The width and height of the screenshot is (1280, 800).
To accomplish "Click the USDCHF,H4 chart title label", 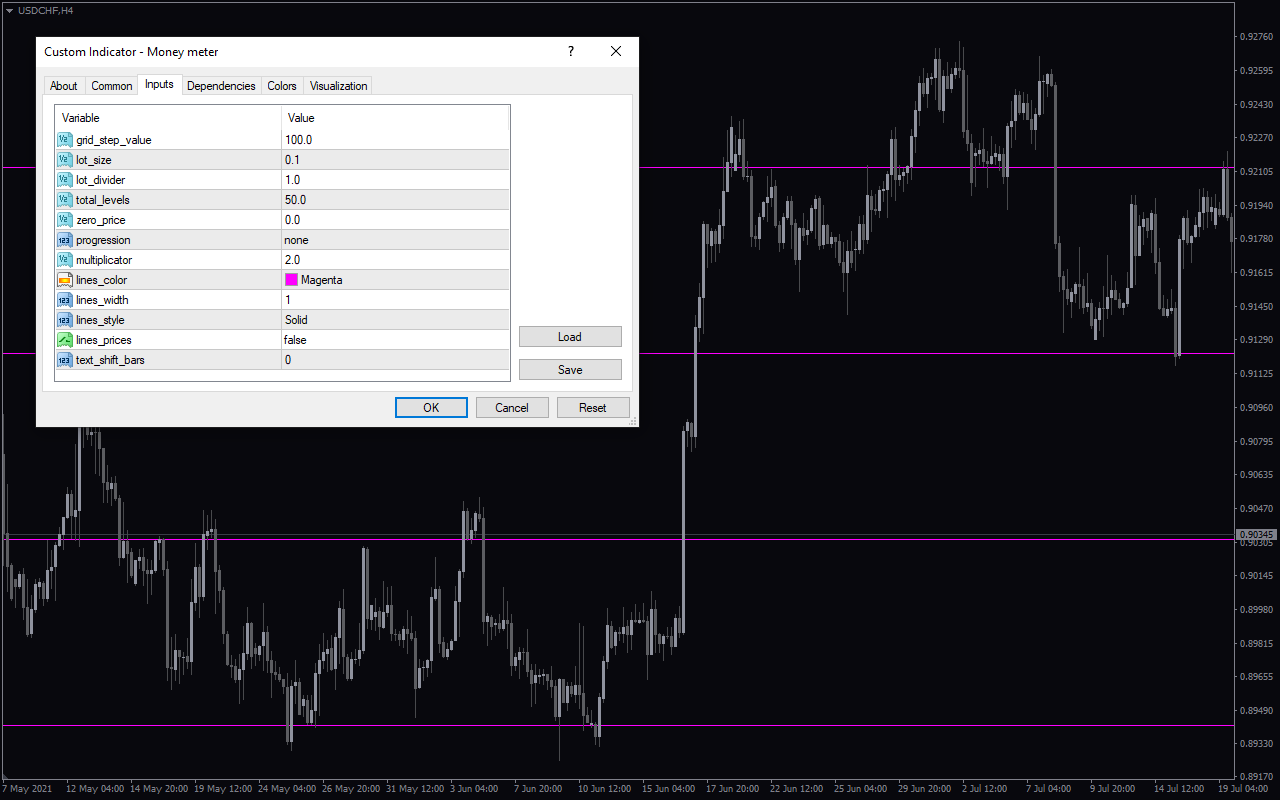I will pyautogui.click(x=45, y=10).
